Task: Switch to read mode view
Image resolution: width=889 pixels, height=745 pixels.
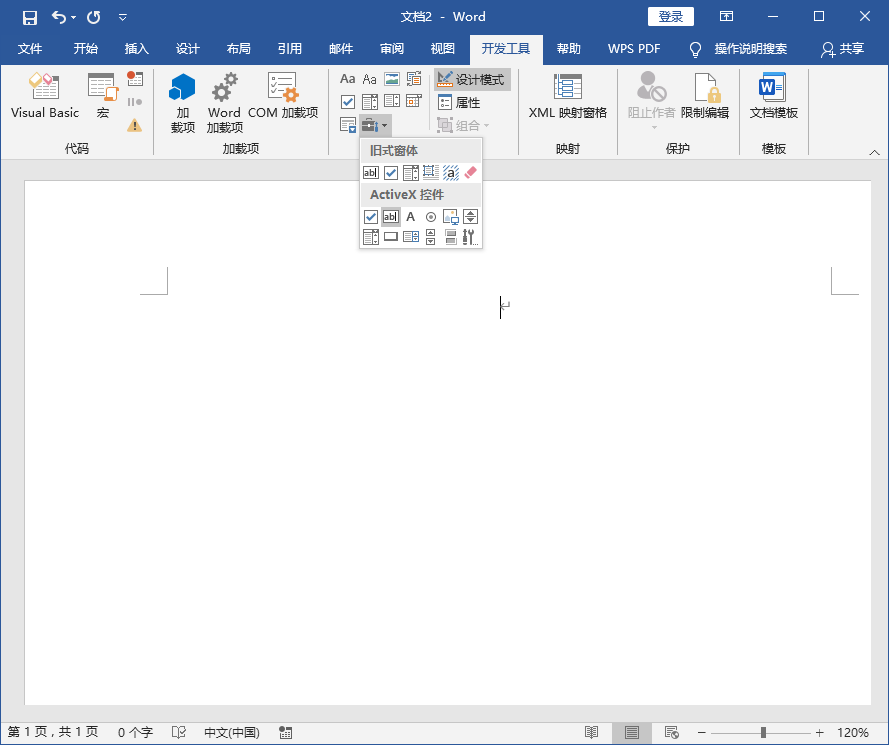Action: point(591,733)
